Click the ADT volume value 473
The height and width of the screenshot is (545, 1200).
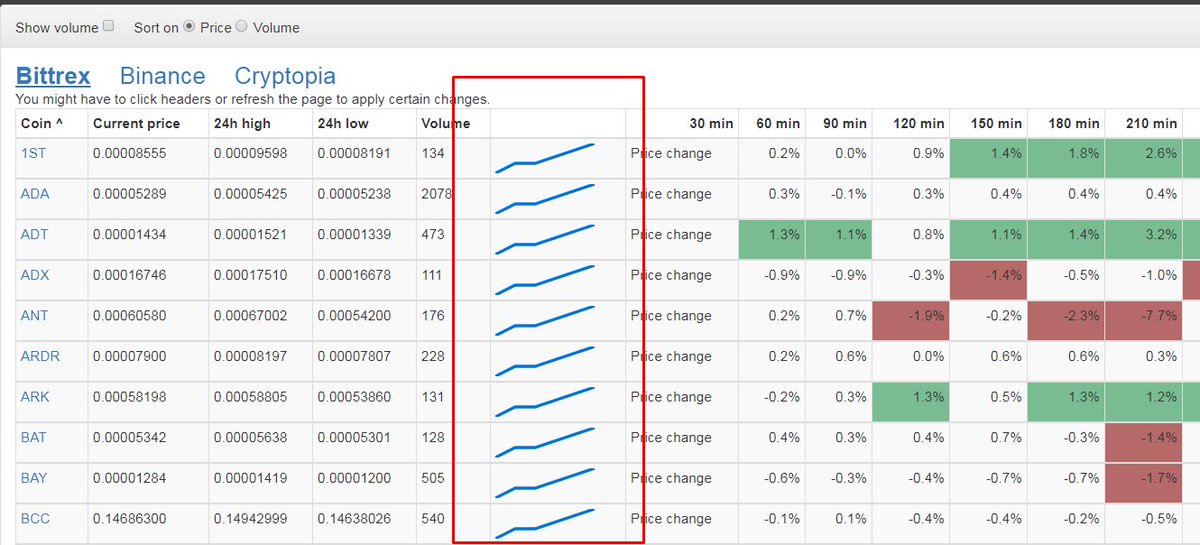point(434,235)
